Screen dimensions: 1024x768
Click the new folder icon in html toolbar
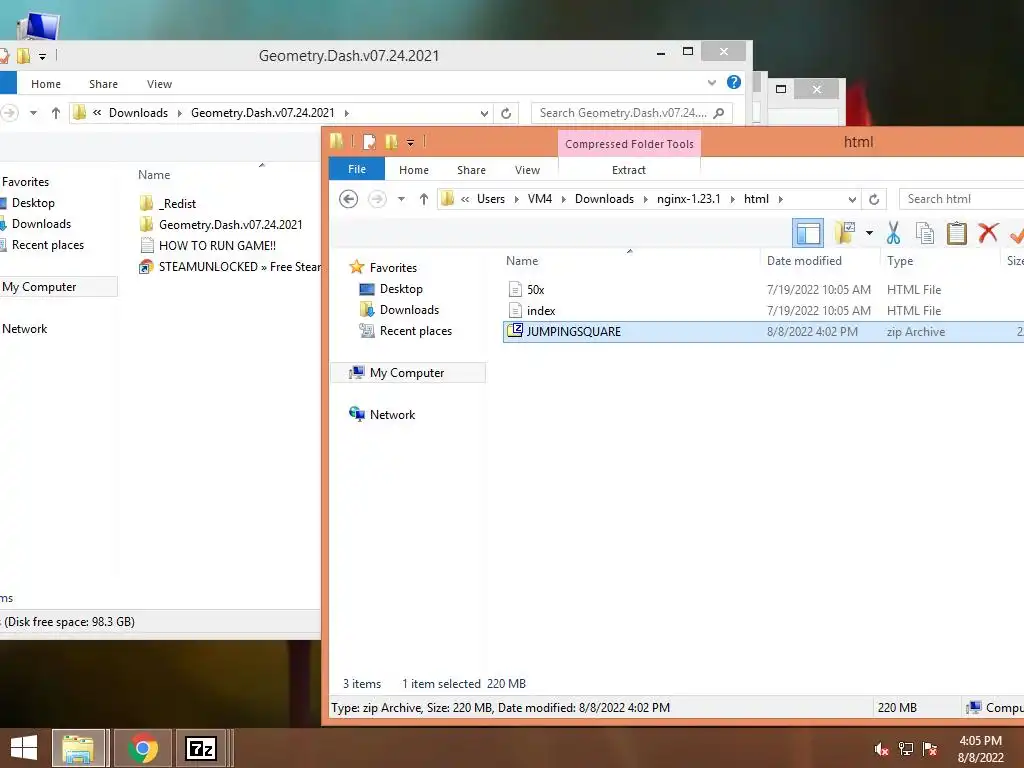pyautogui.click(x=844, y=232)
